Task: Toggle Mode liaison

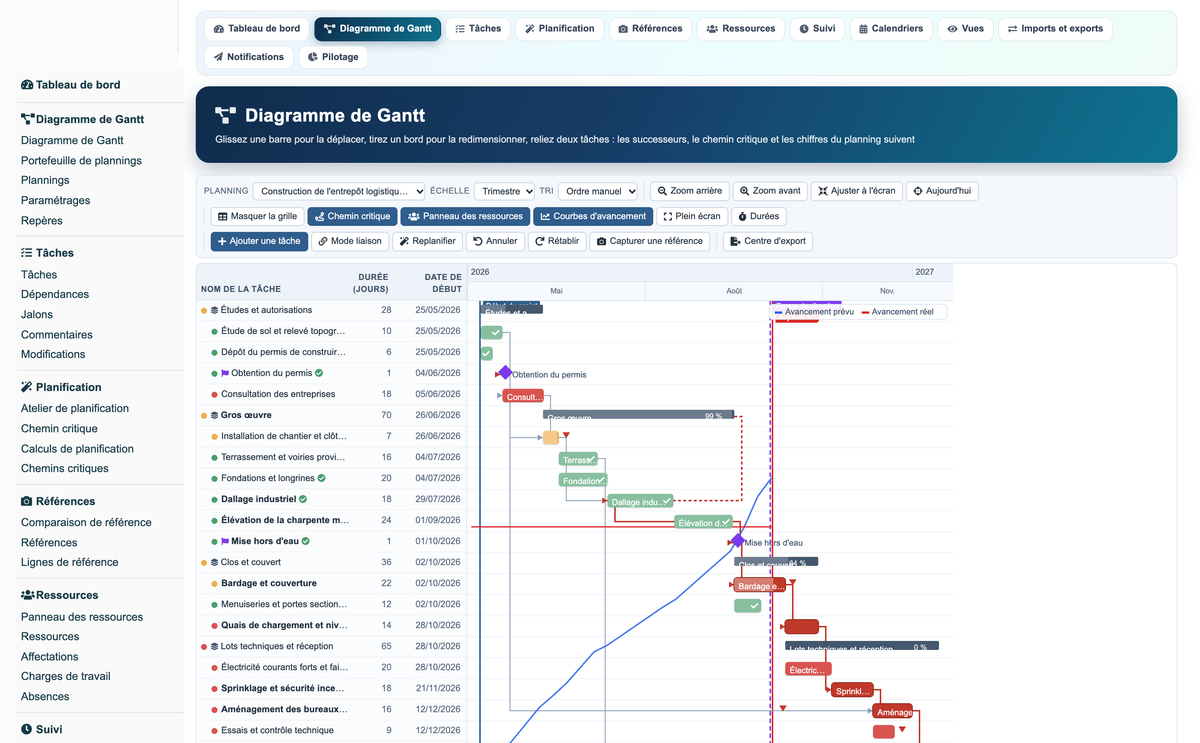Action: pyautogui.click(x=349, y=241)
